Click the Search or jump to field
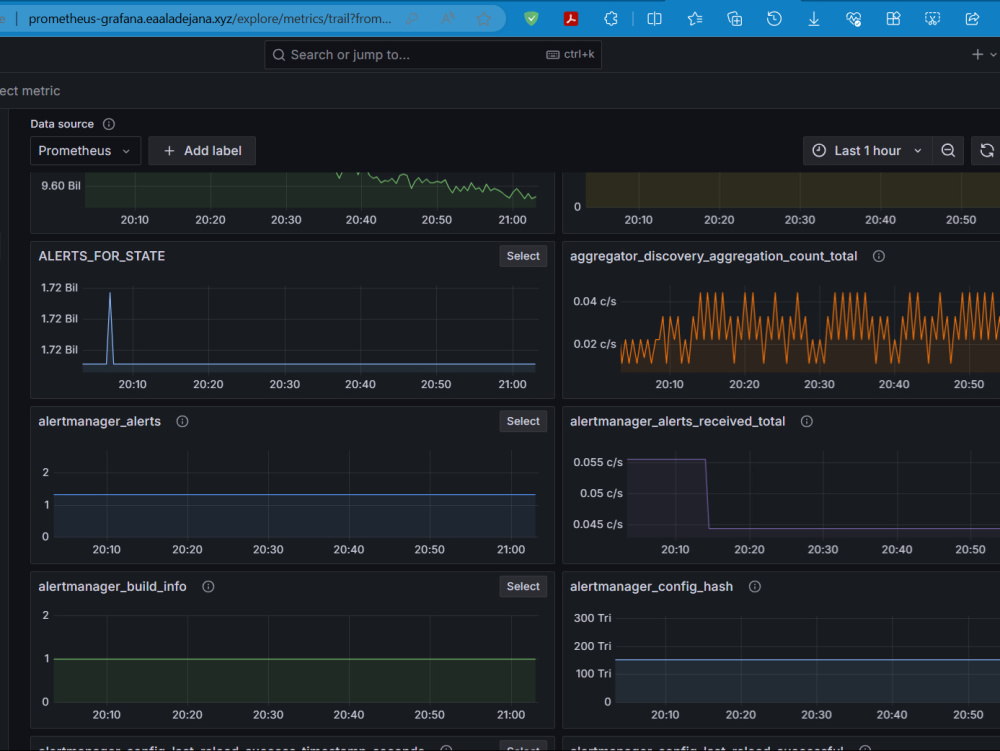 [432, 54]
